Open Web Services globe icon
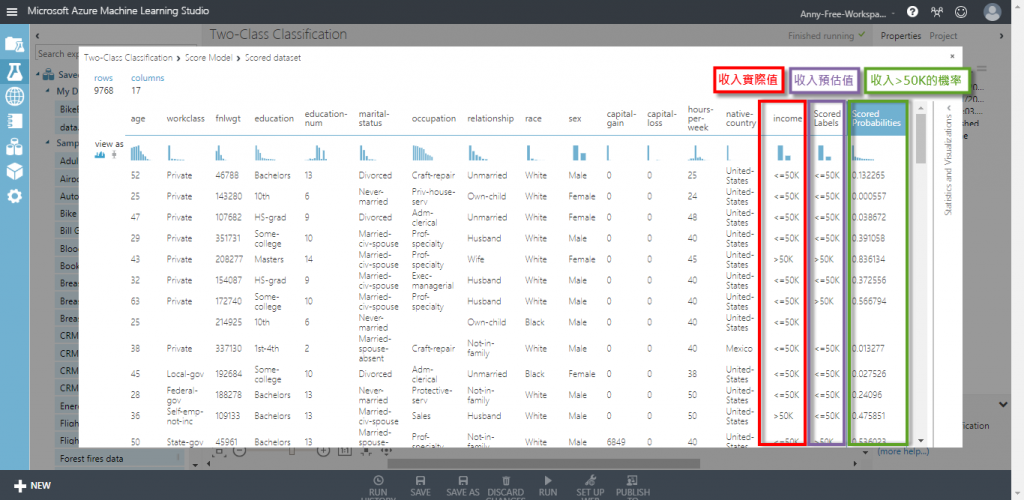This screenshot has width=1024, height=500. (x=14, y=97)
